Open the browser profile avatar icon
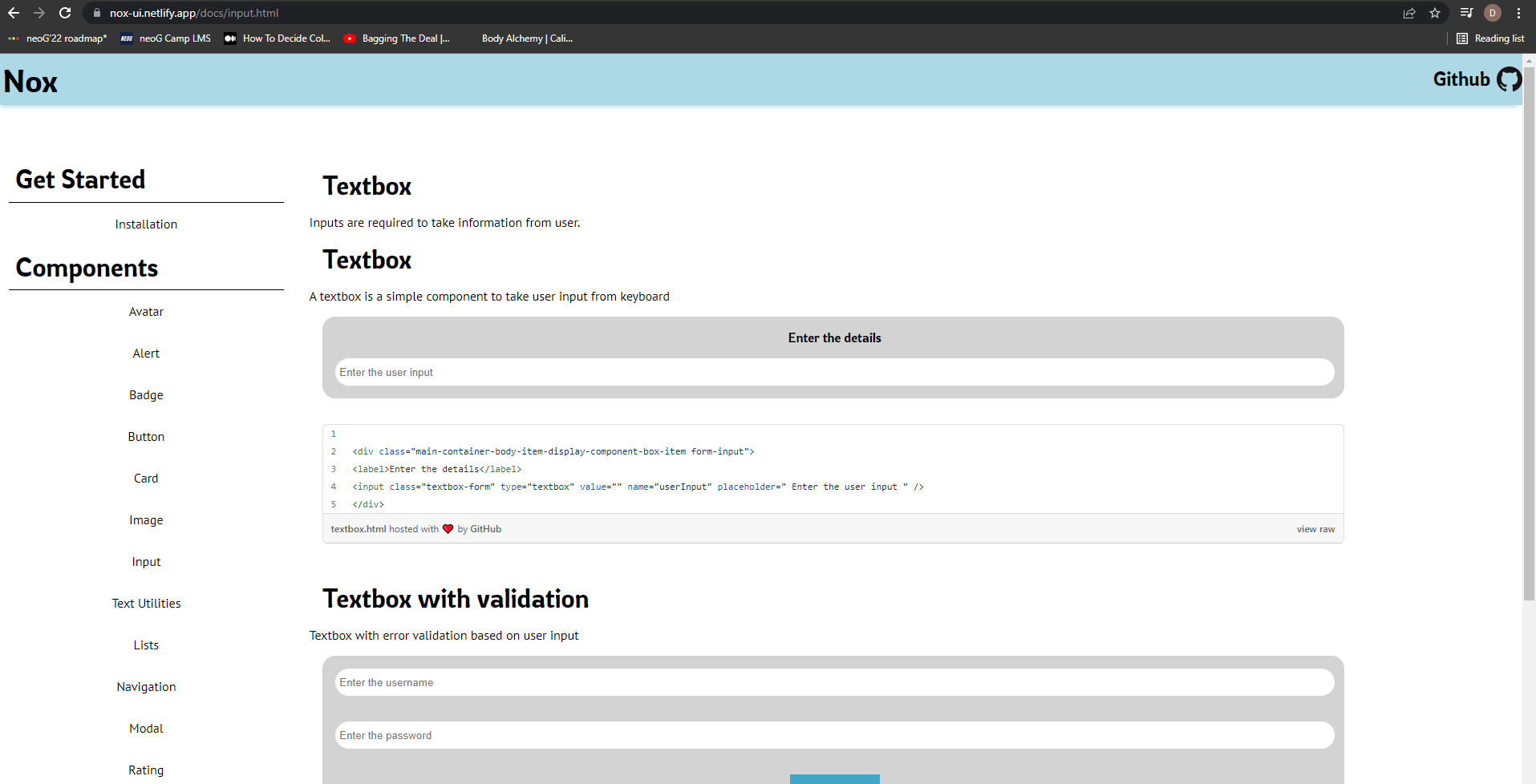Image resolution: width=1536 pixels, height=784 pixels. [1493, 13]
